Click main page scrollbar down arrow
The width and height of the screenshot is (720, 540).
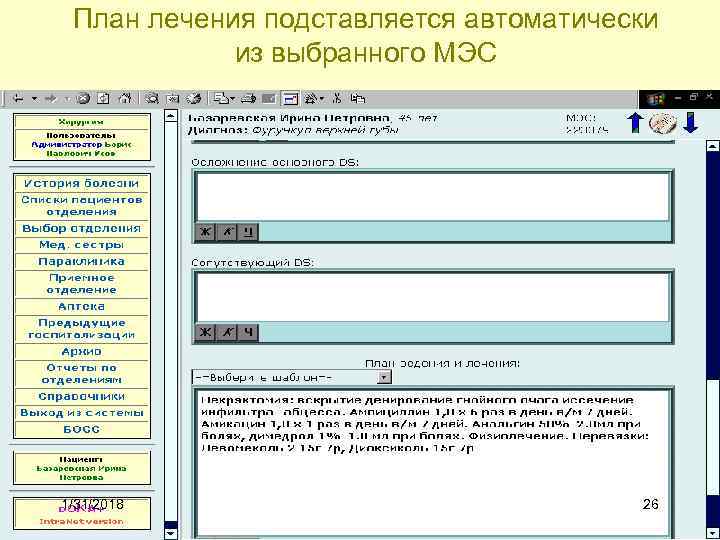tap(713, 534)
